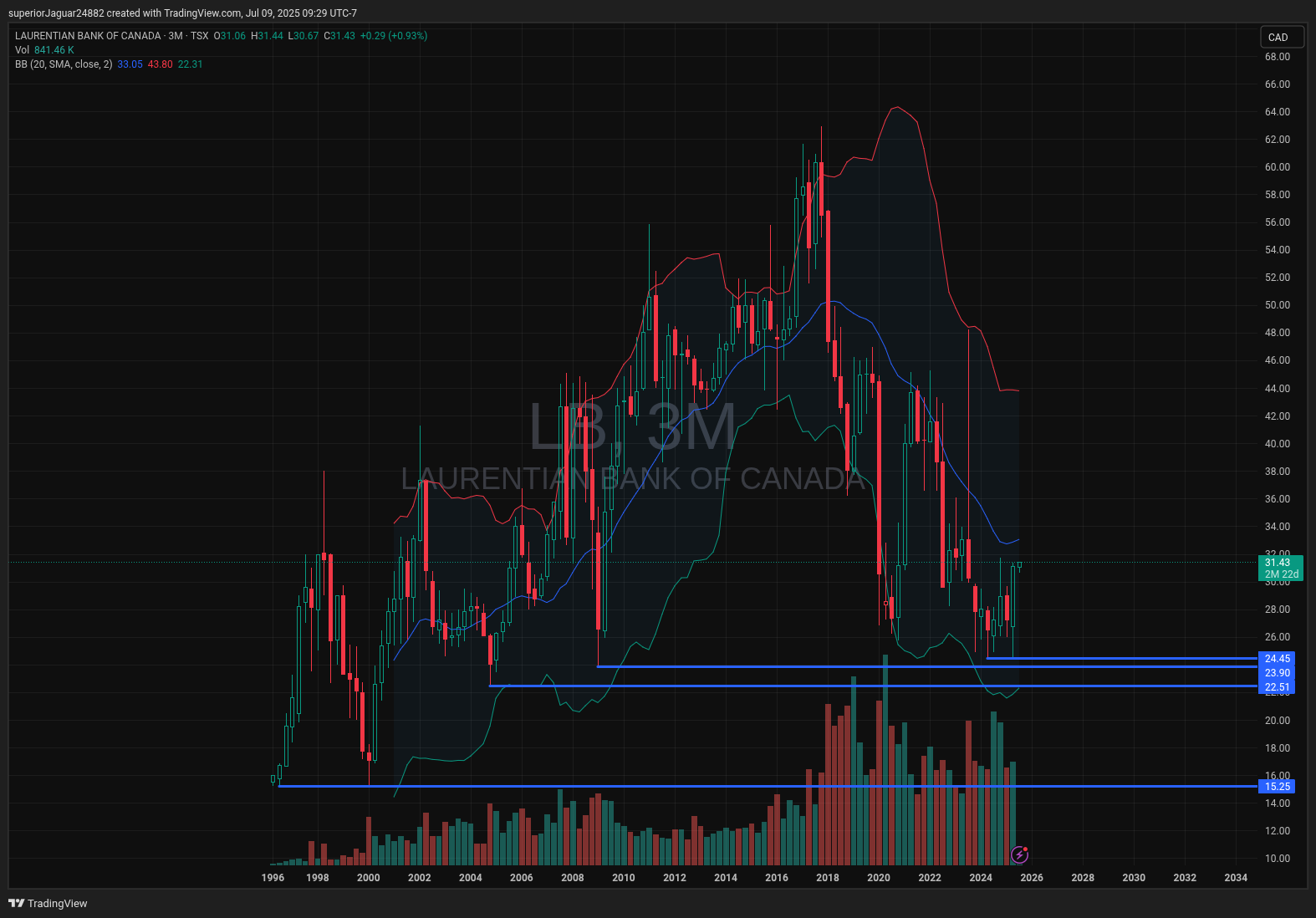Click the blue BB basis value 33.05
1316x918 pixels.
point(130,64)
